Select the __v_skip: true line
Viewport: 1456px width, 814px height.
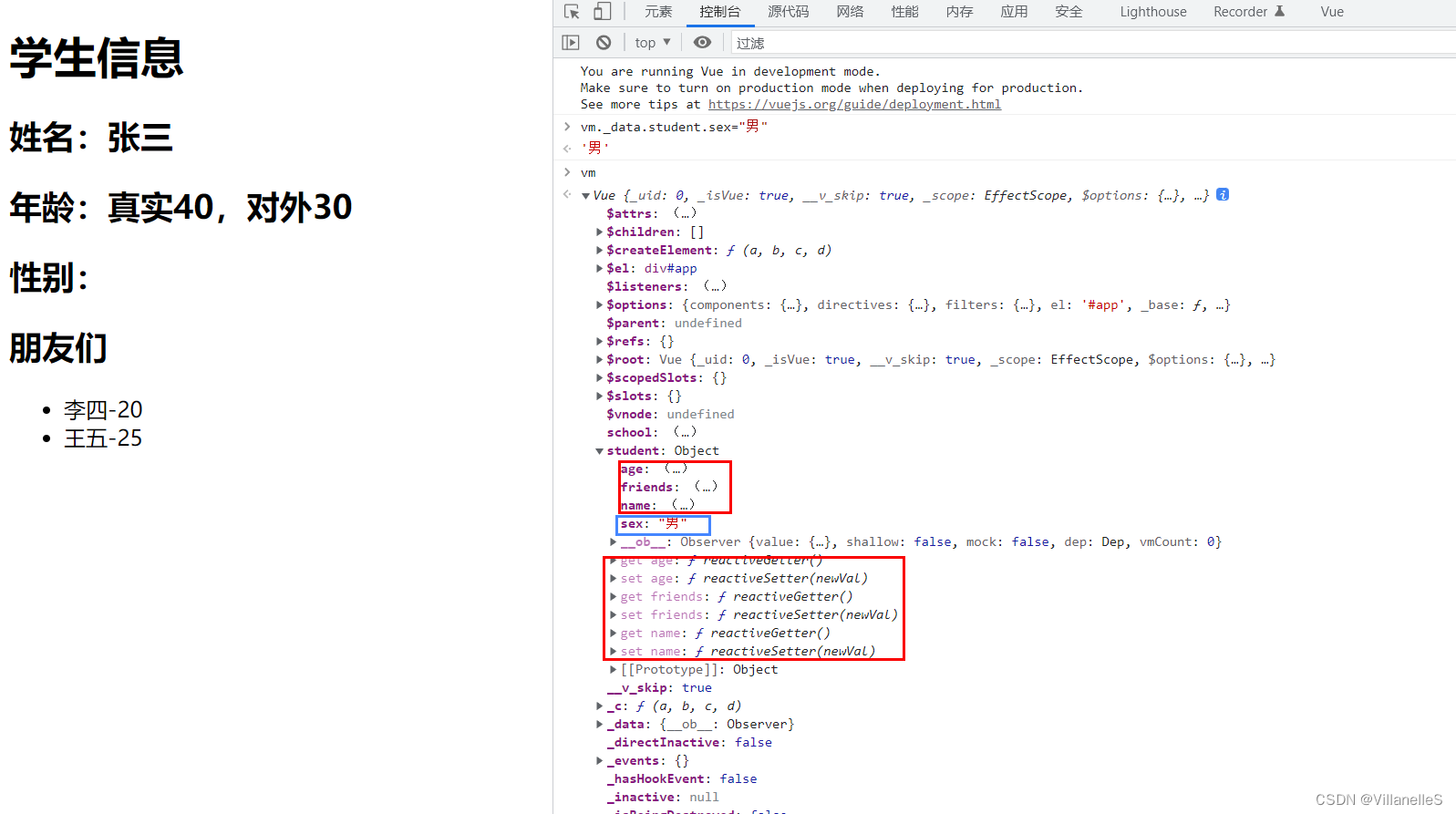point(659,687)
